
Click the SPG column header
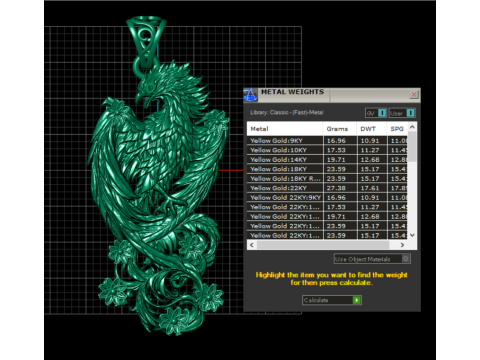pyautogui.click(x=397, y=129)
